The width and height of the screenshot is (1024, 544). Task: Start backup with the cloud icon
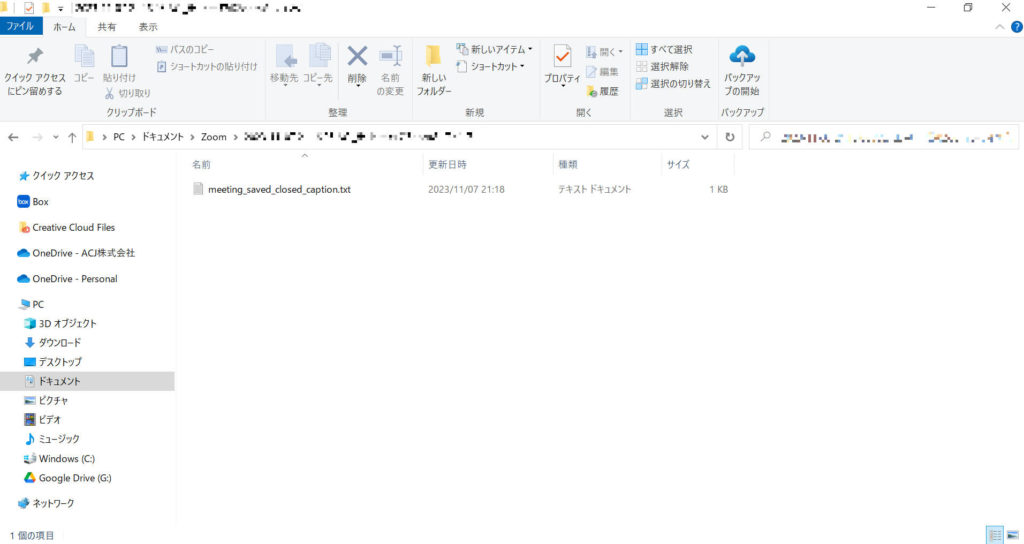742,58
